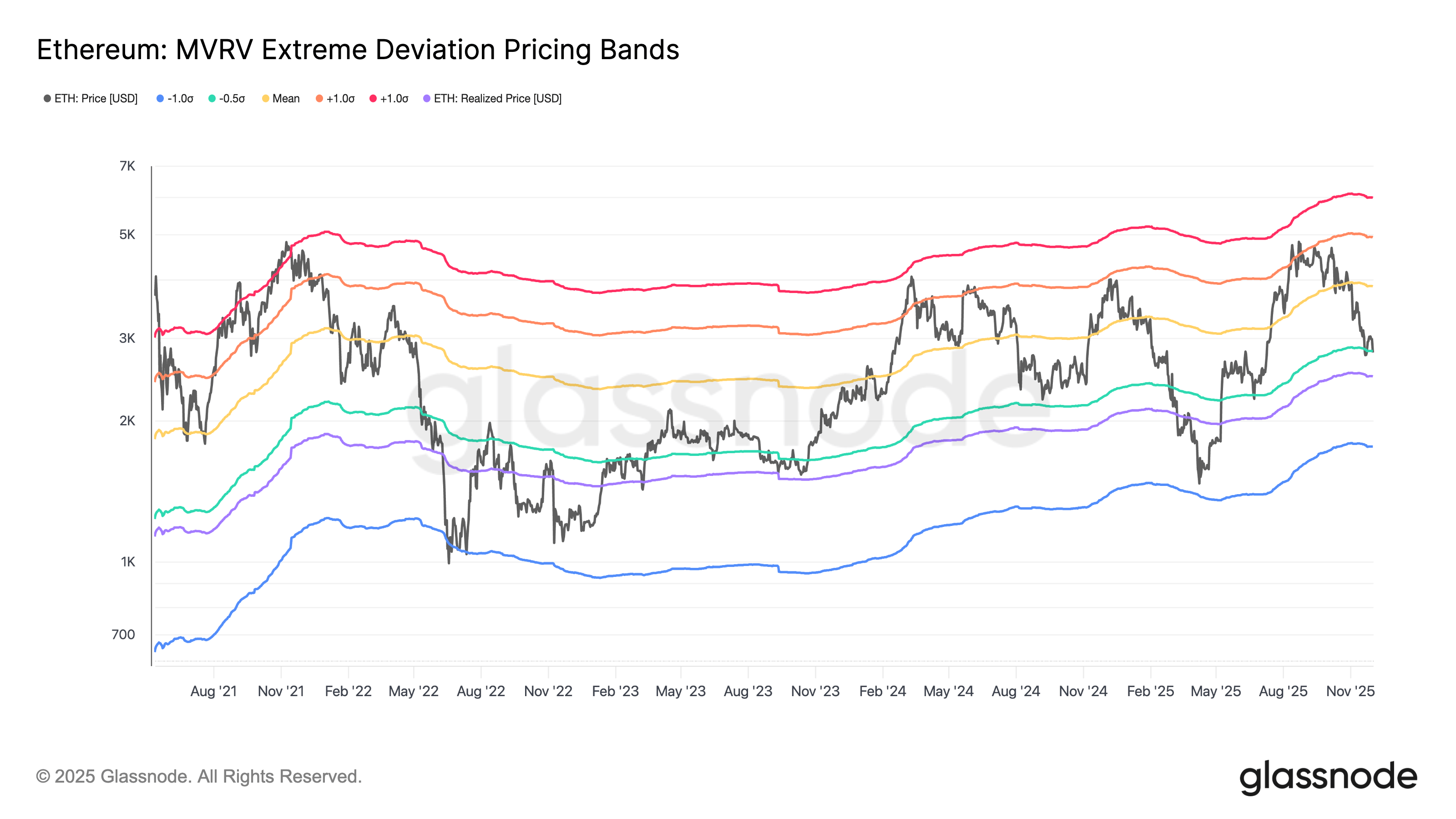The height and width of the screenshot is (819, 1456).
Task: Select the Nov '25 x-axis tick
Action: (1350, 691)
